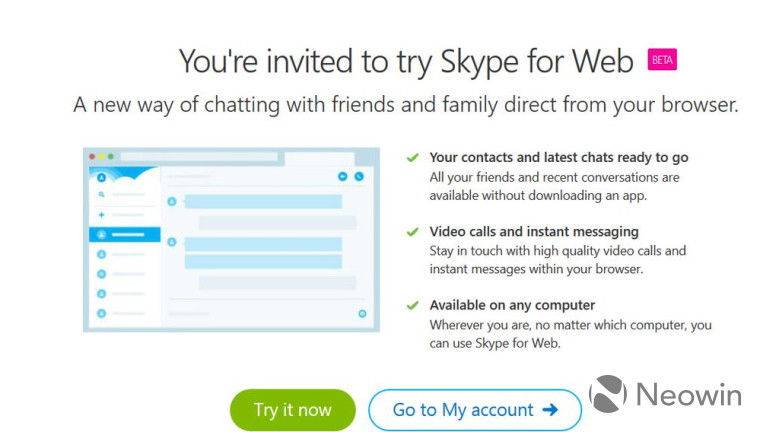
Task: Click the red window dot in illustration
Action: click(92, 157)
